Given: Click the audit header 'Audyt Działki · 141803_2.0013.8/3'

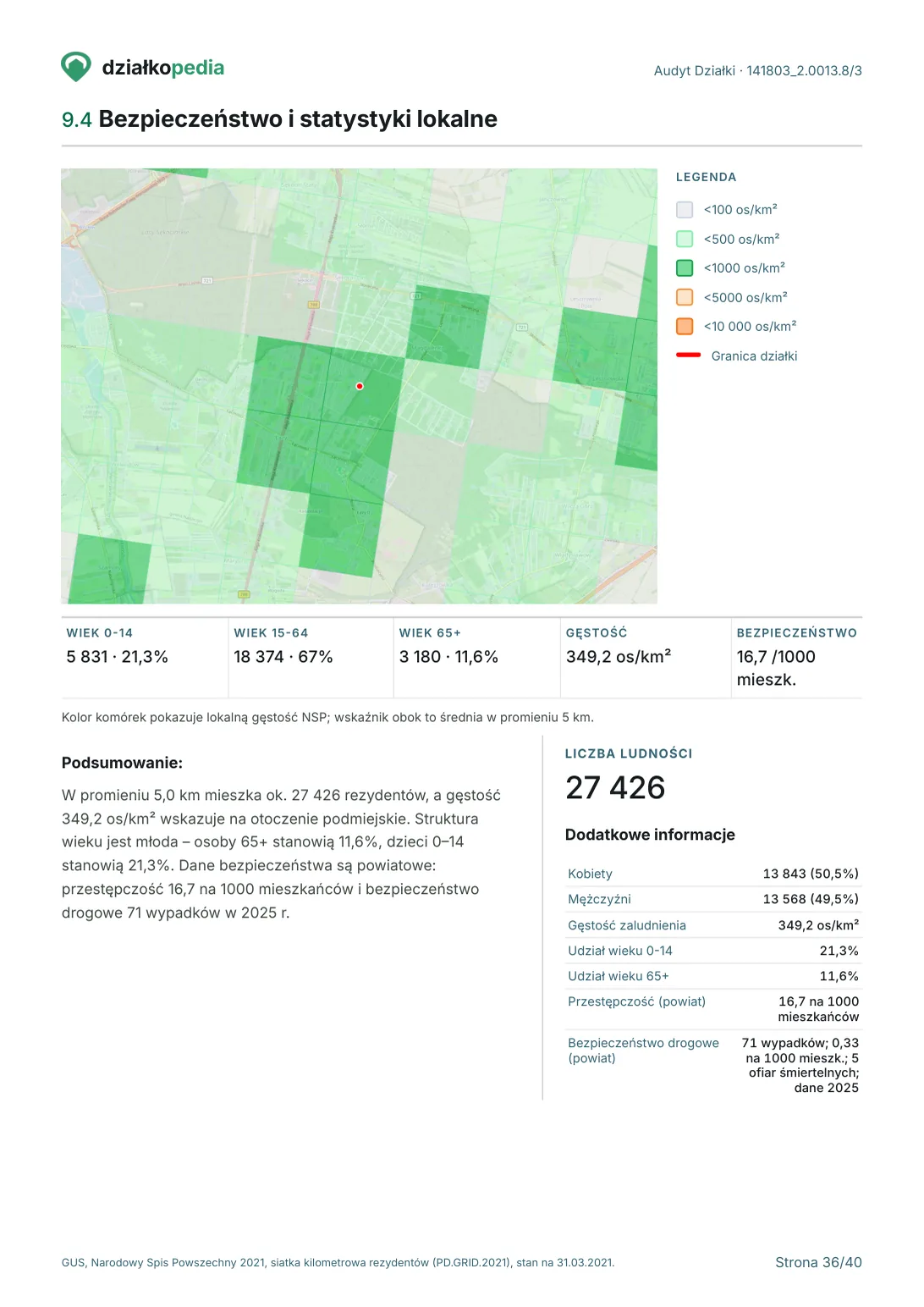Looking at the screenshot, I should point(757,71).
